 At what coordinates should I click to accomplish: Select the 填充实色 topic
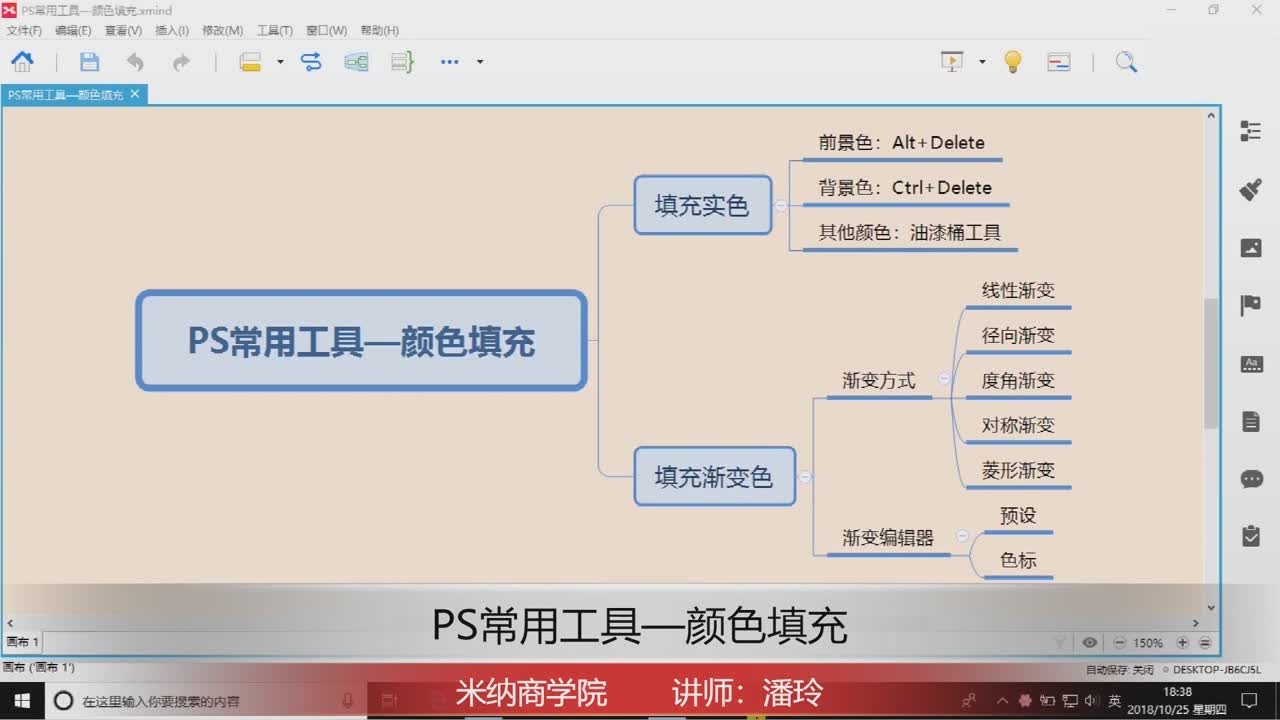click(x=703, y=205)
